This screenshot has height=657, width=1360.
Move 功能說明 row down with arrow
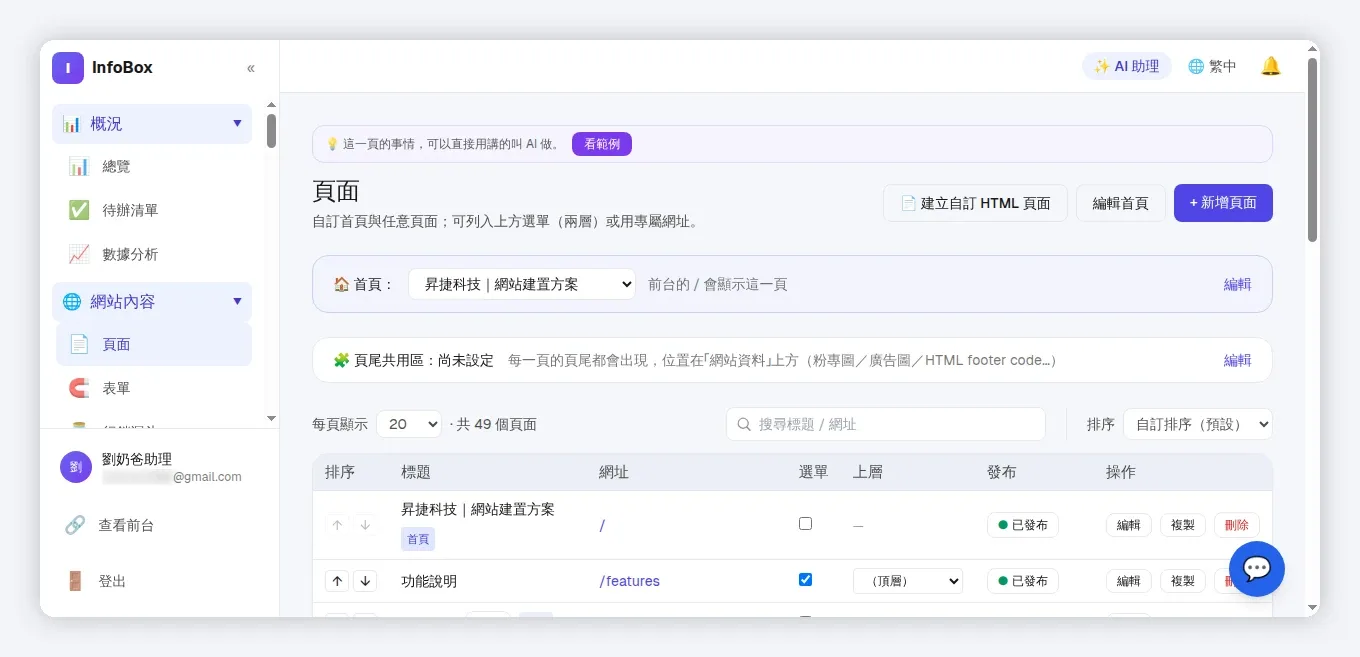pos(365,581)
